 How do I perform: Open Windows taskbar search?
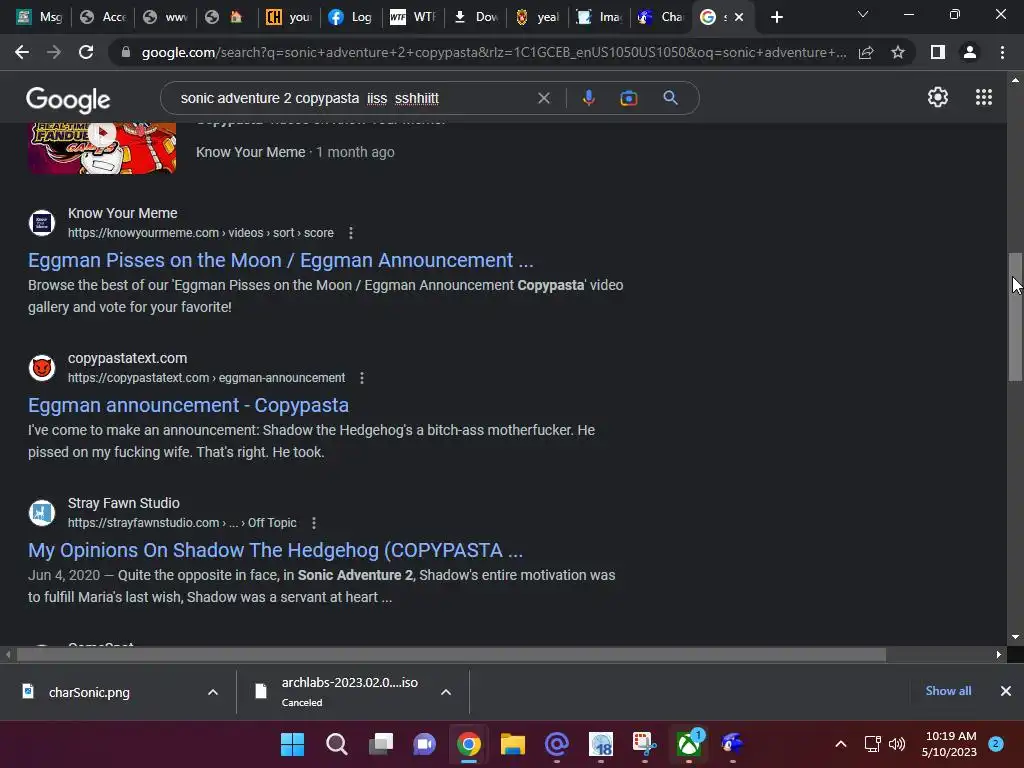click(x=336, y=744)
